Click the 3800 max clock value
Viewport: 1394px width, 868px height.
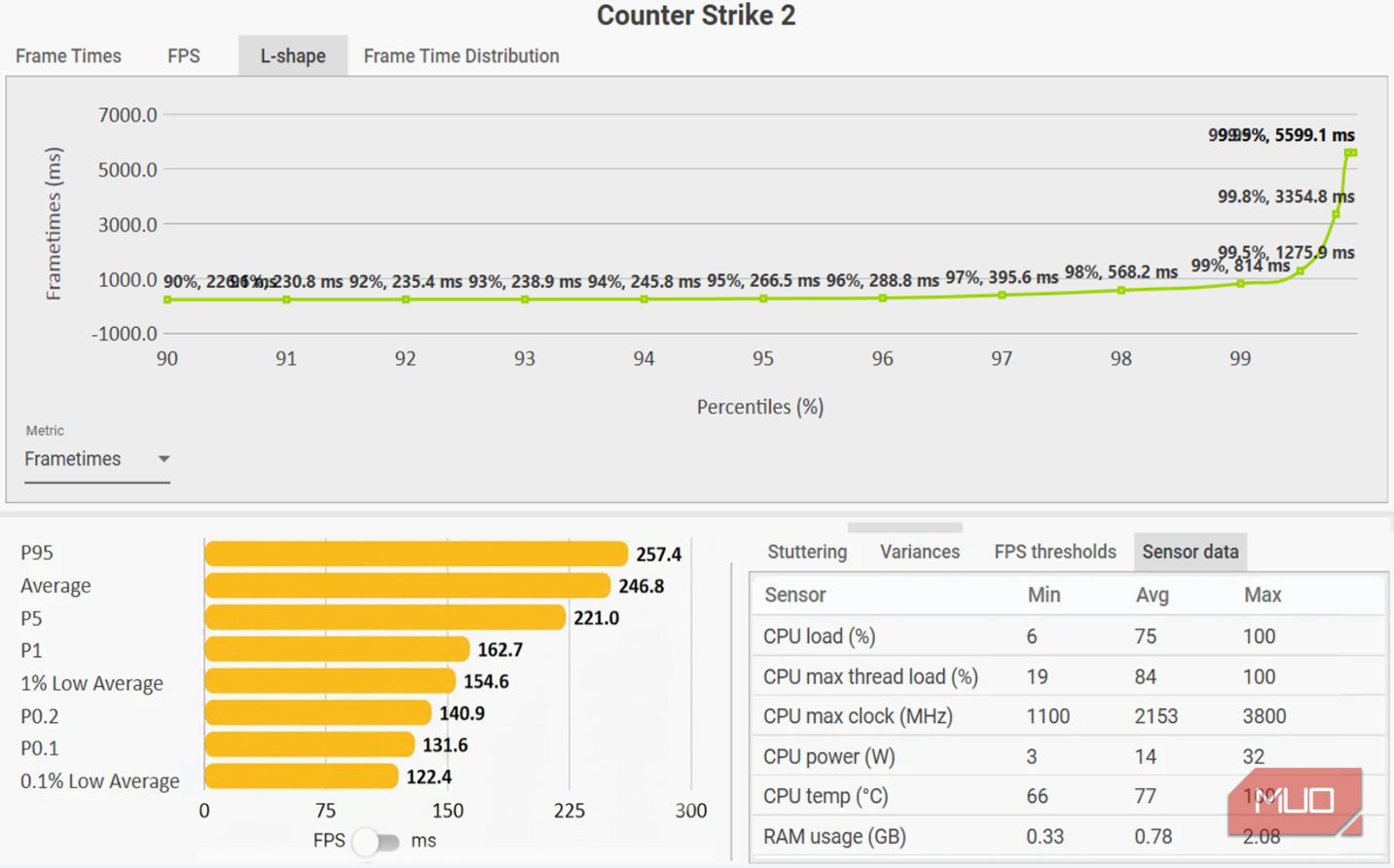point(1265,716)
